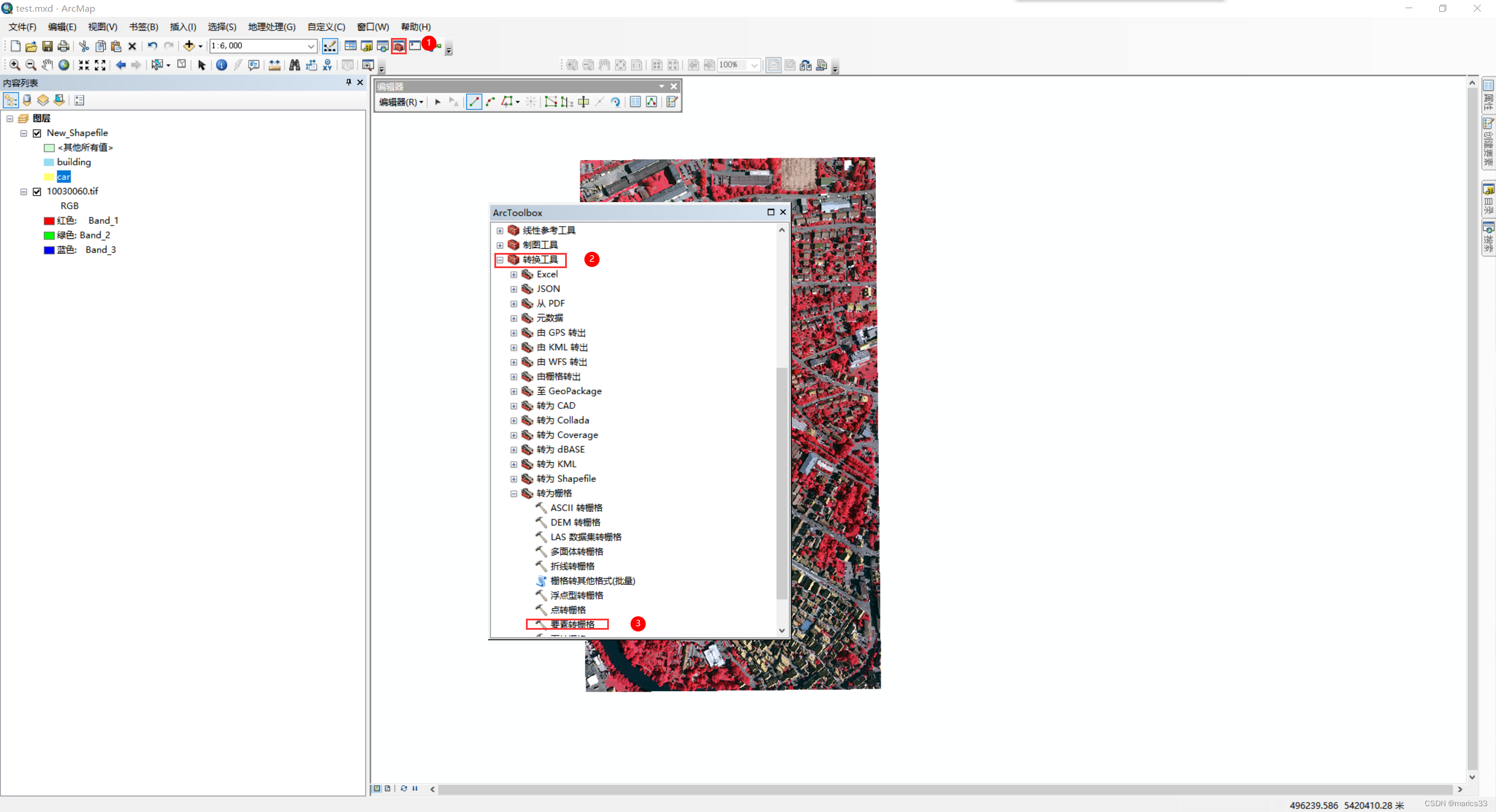1496x812 pixels.
Task: Click the measure distance tool icon
Action: (276, 65)
